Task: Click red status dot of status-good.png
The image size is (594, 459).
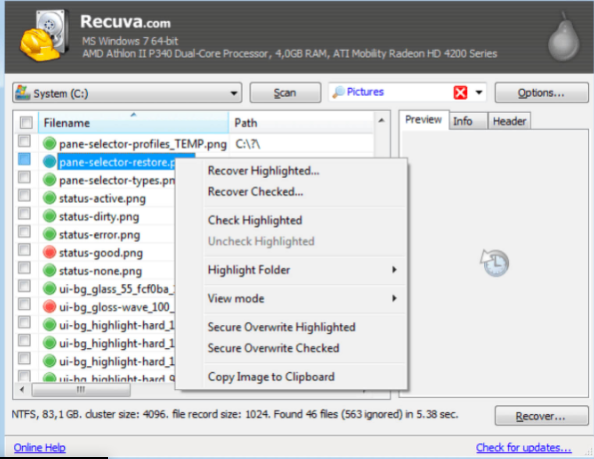Action: point(49,252)
